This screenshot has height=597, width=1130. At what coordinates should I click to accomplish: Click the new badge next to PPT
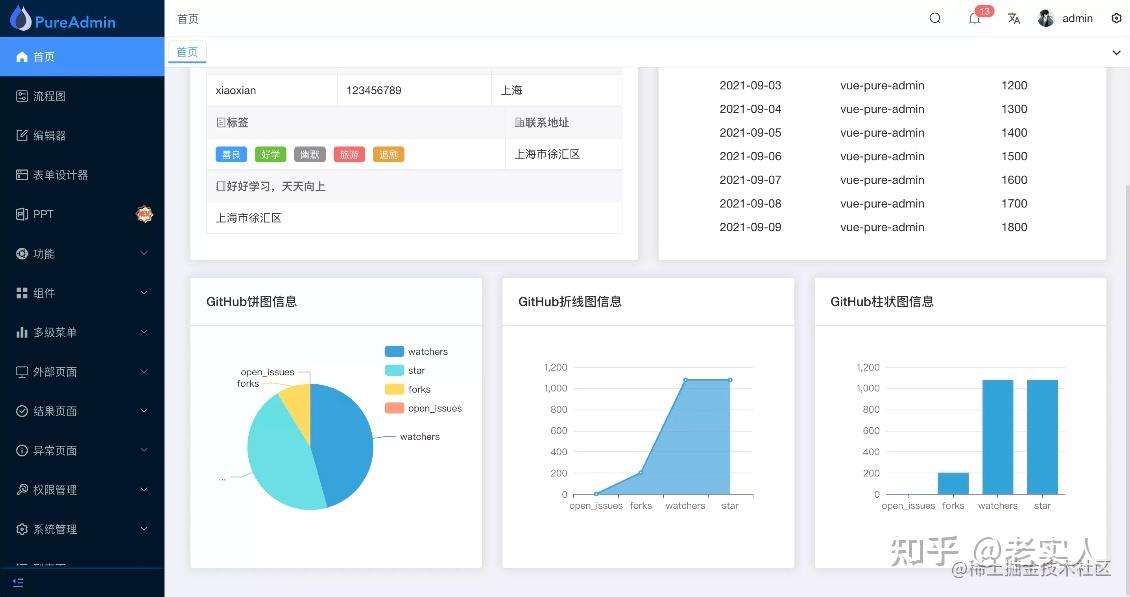[x=145, y=214]
